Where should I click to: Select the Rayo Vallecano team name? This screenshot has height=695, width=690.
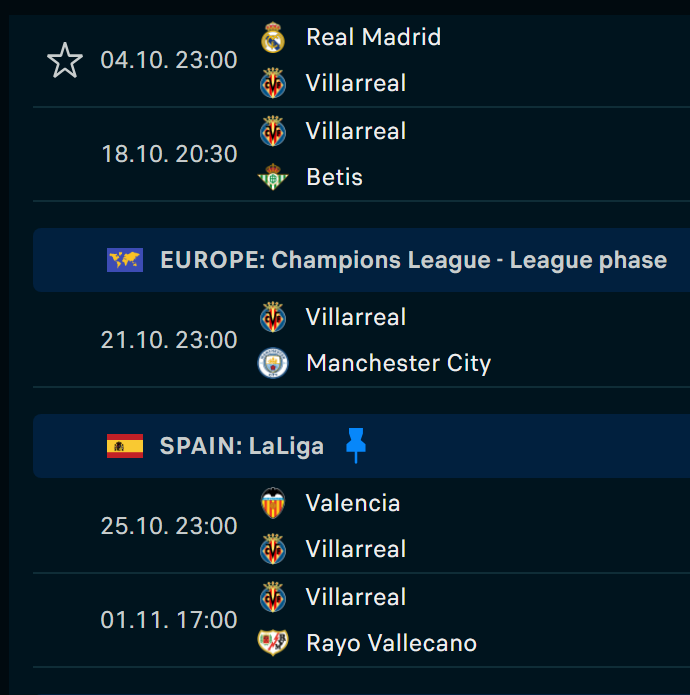click(391, 643)
